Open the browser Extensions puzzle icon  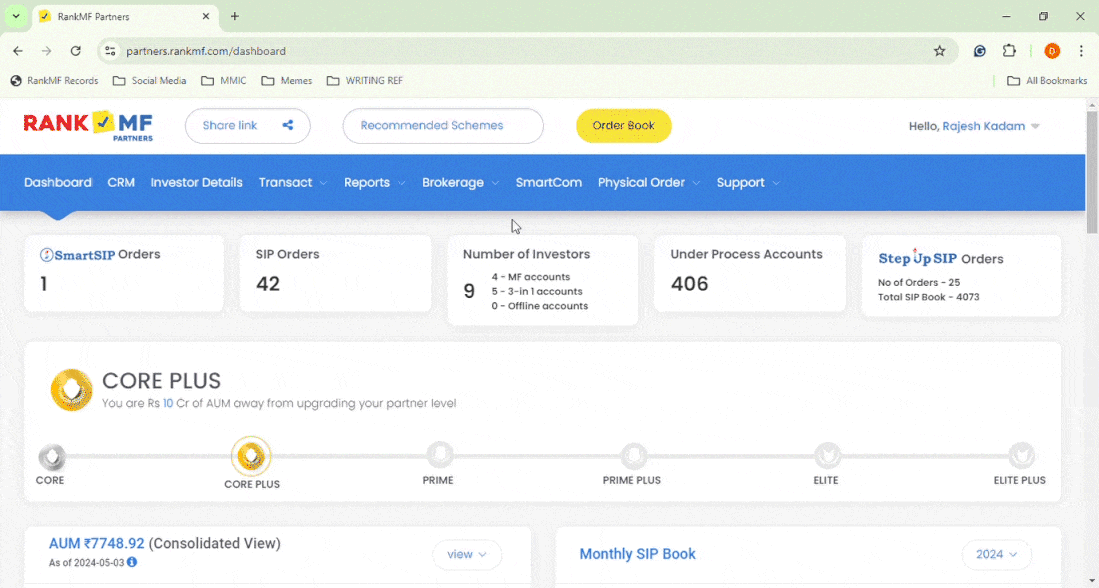pos(1009,51)
